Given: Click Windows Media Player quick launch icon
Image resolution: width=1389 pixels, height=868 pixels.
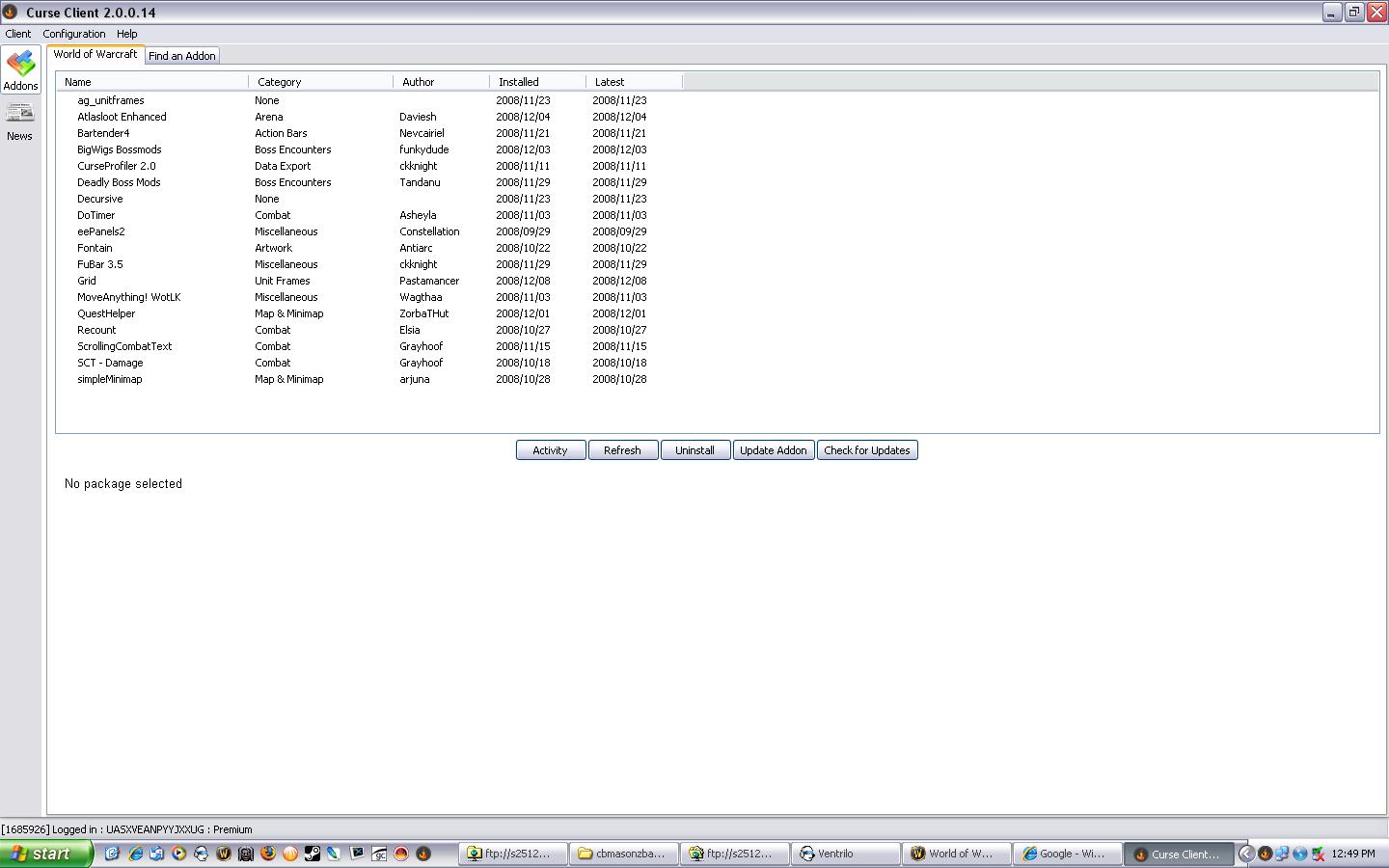Looking at the screenshot, I should click(178, 854).
